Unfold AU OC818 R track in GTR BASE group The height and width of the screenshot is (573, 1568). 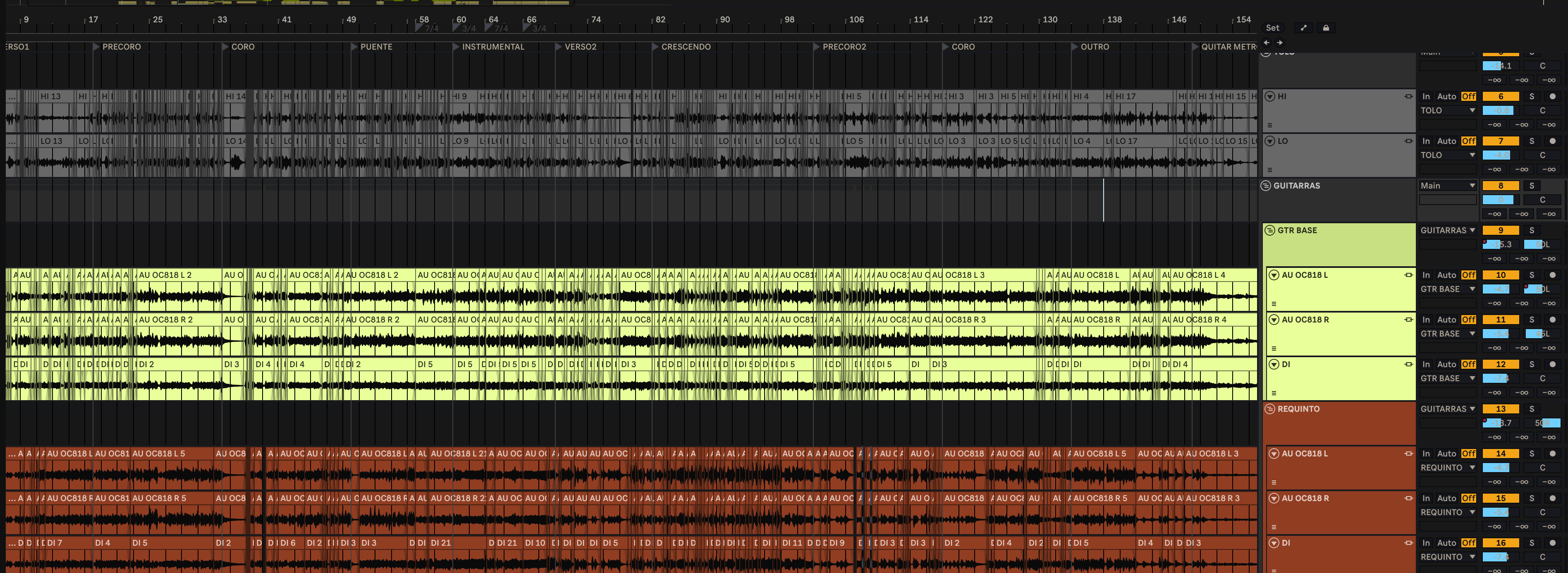tap(1274, 319)
